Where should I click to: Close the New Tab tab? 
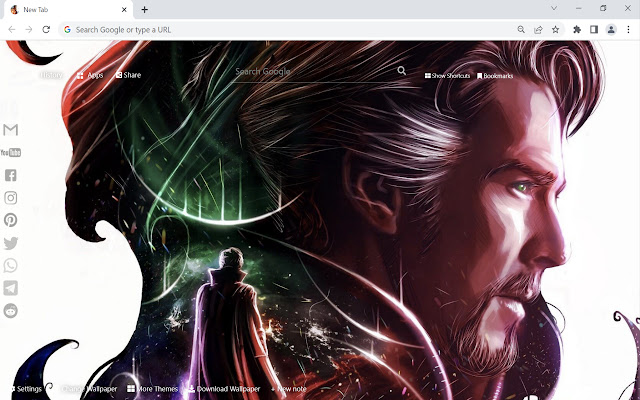(124, 9)
